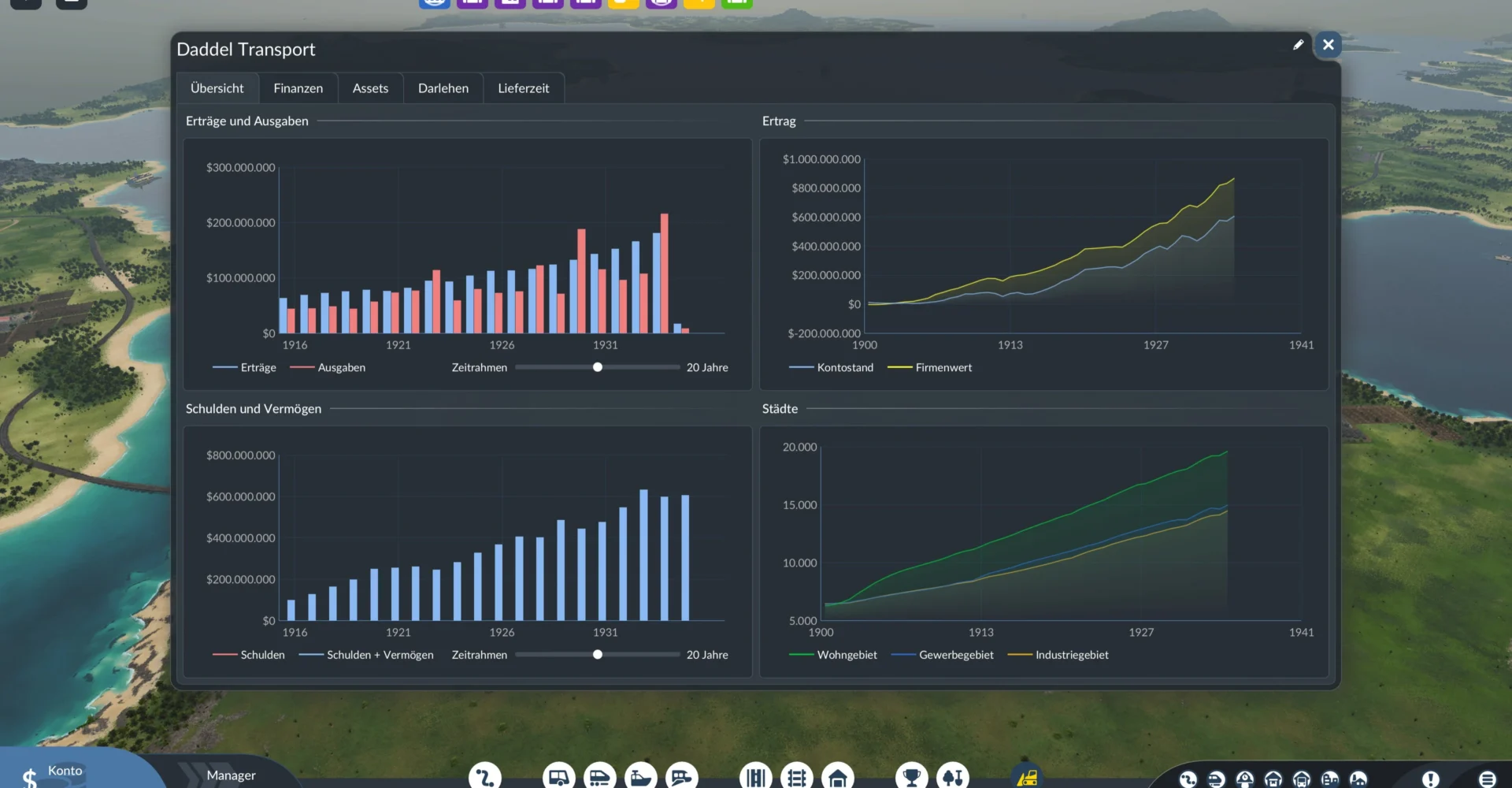The height and width of the screenshot is (788, 1512).
Task: Select the landscaping trees and shovel tool
Action: (952, 777)
